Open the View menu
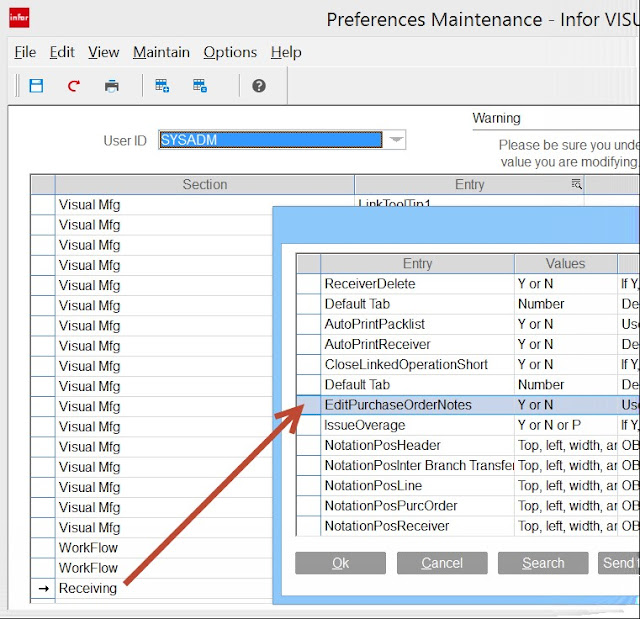The height and width of the screenshot is (619, 640). (x=104, y=52)
